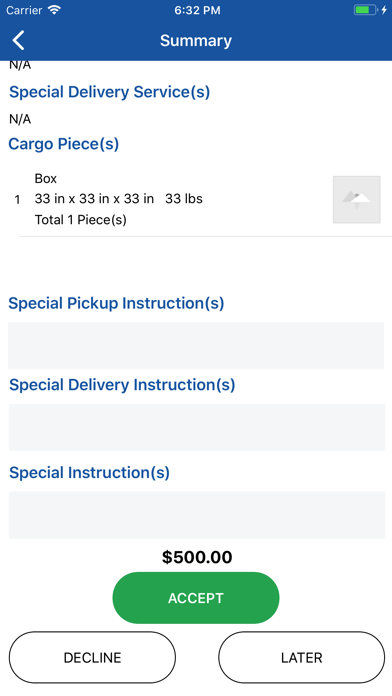392x696 pixels.
Task: Tap the 6:32 PM clock
Action: (x=197, y=10)
